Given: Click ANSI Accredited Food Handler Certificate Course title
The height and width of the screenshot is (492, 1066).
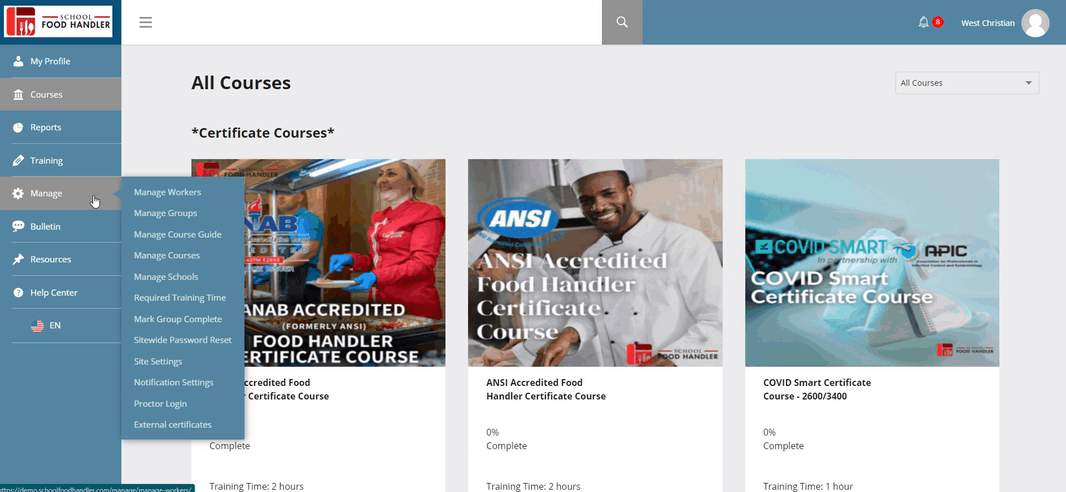Looking at the screenshot, I should [546, 389].
